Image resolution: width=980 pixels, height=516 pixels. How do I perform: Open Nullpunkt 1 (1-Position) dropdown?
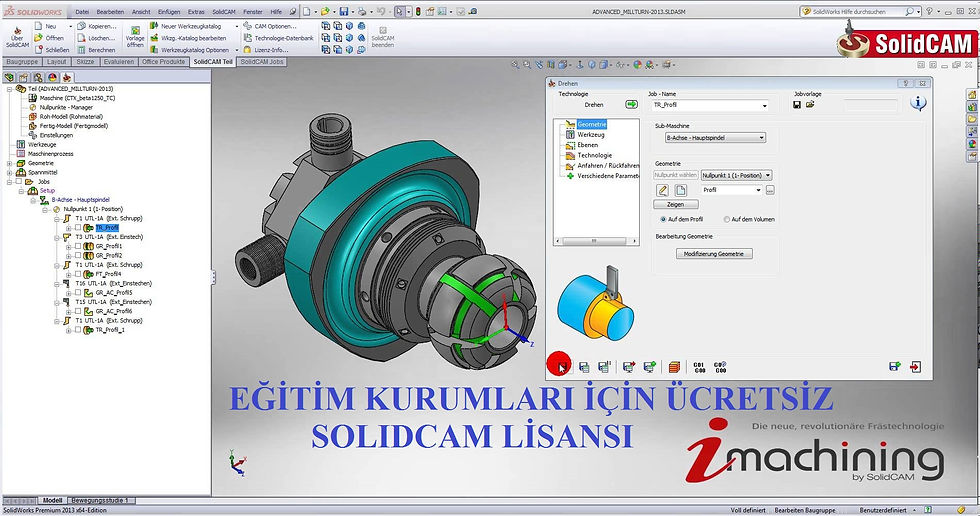(x=736, y=176)
